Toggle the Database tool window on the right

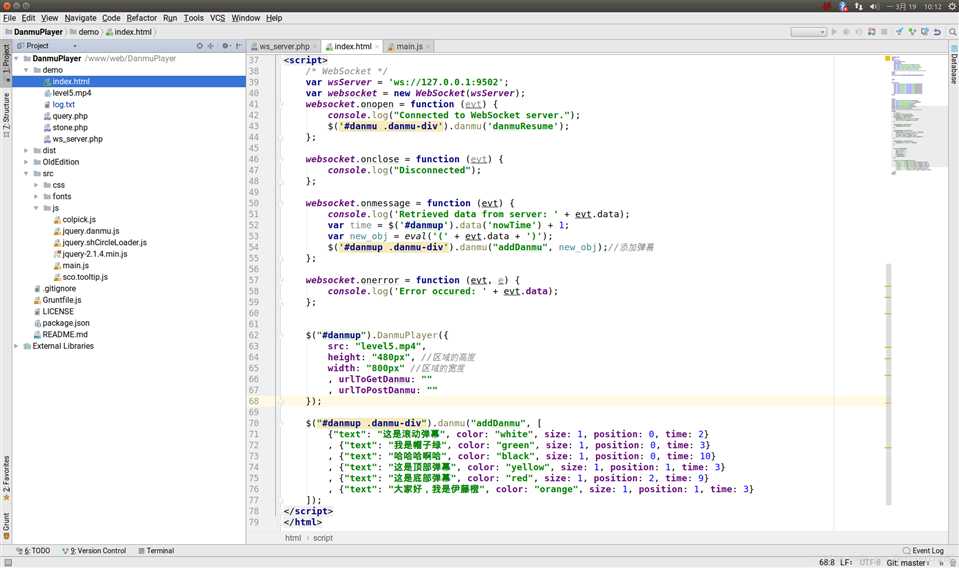(x=953, y=65)
